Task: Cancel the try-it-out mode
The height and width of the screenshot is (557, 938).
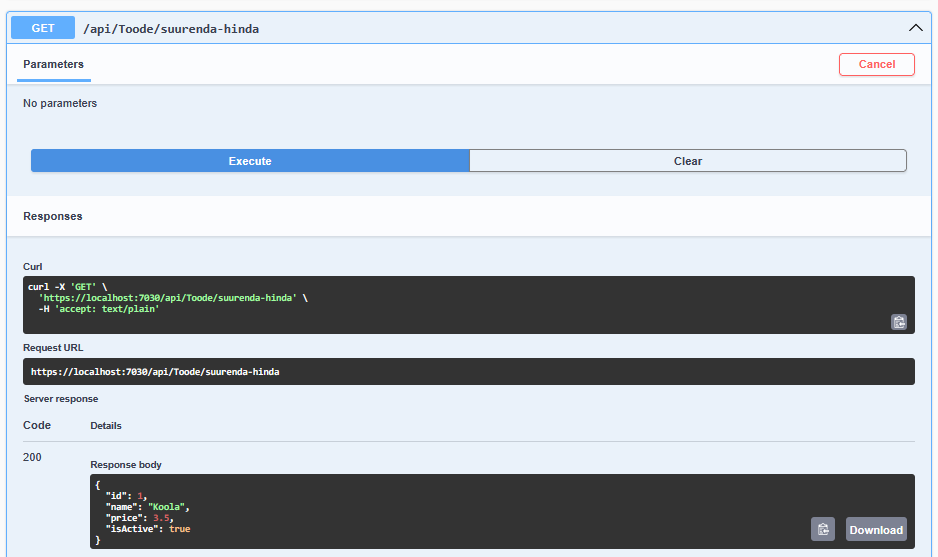Action: click(x=876, y=64)
